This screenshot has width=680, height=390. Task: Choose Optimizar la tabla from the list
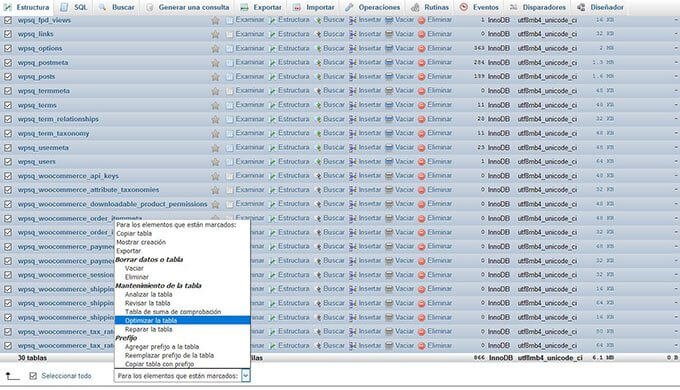[182, 320]
